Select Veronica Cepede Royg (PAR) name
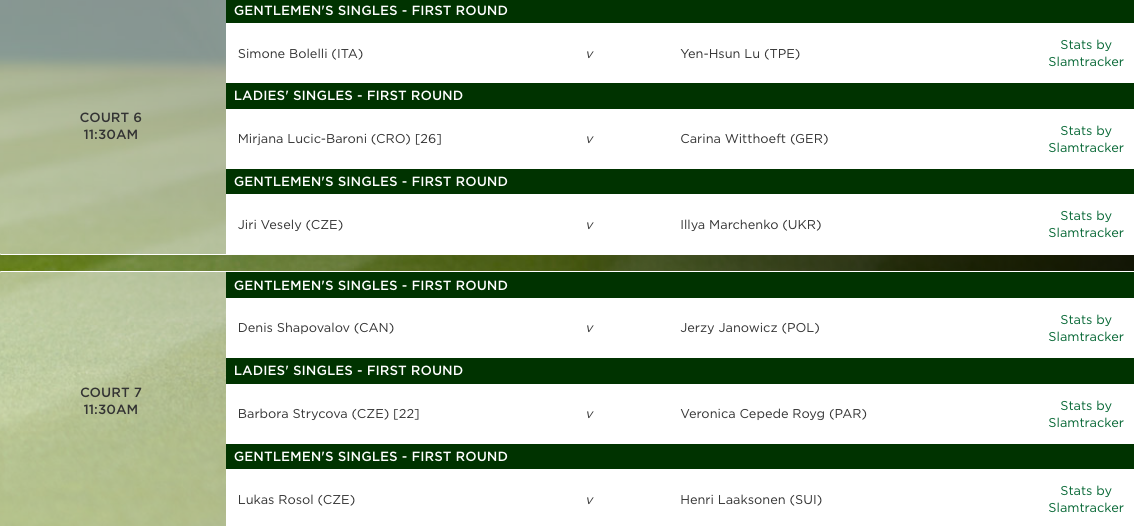Viewport: 1134px width, 526px height. click(773, 414)
